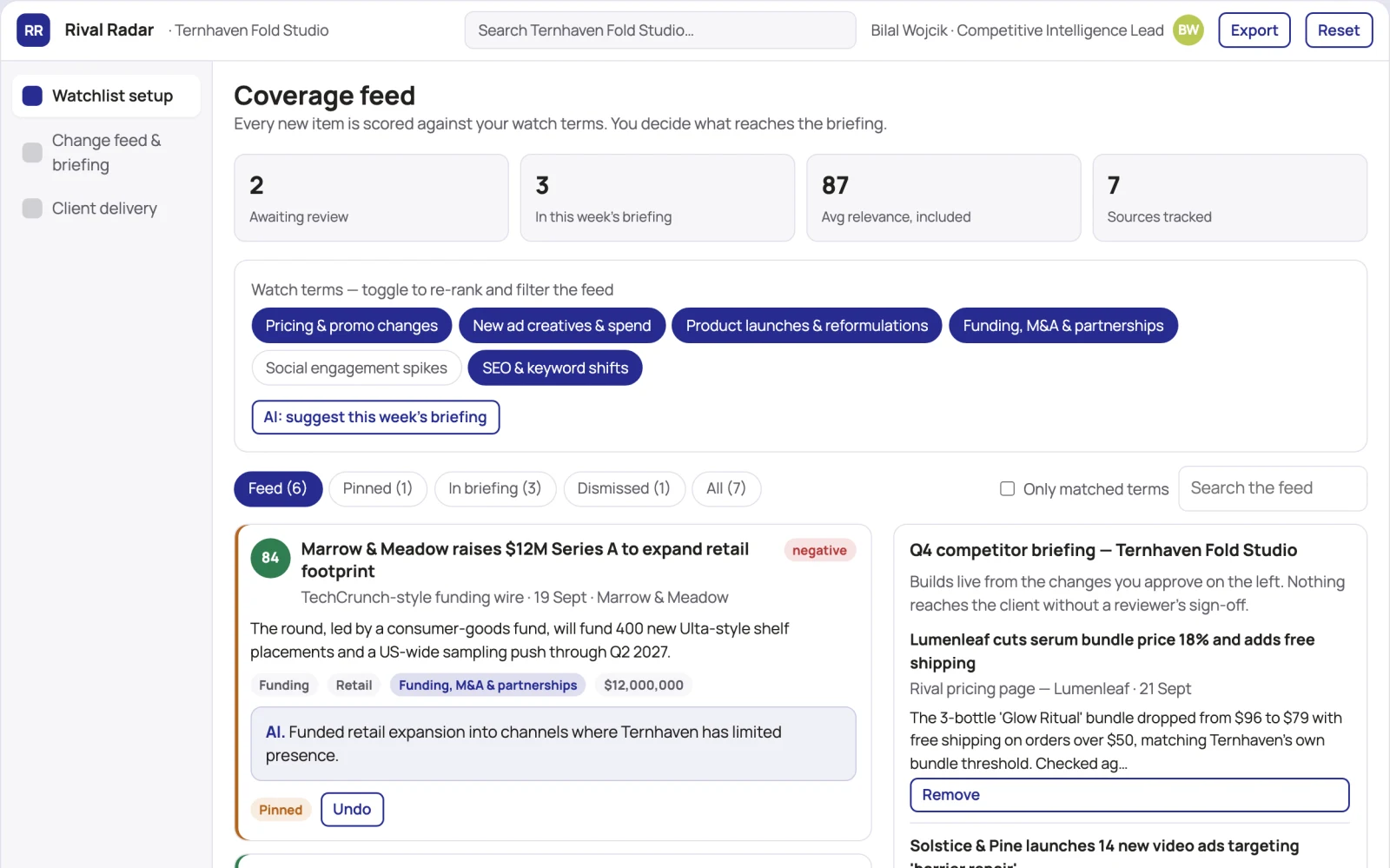Toggle the New ad creatives & spend term
Screen dimensions: 1390x868
click(562, 326)
